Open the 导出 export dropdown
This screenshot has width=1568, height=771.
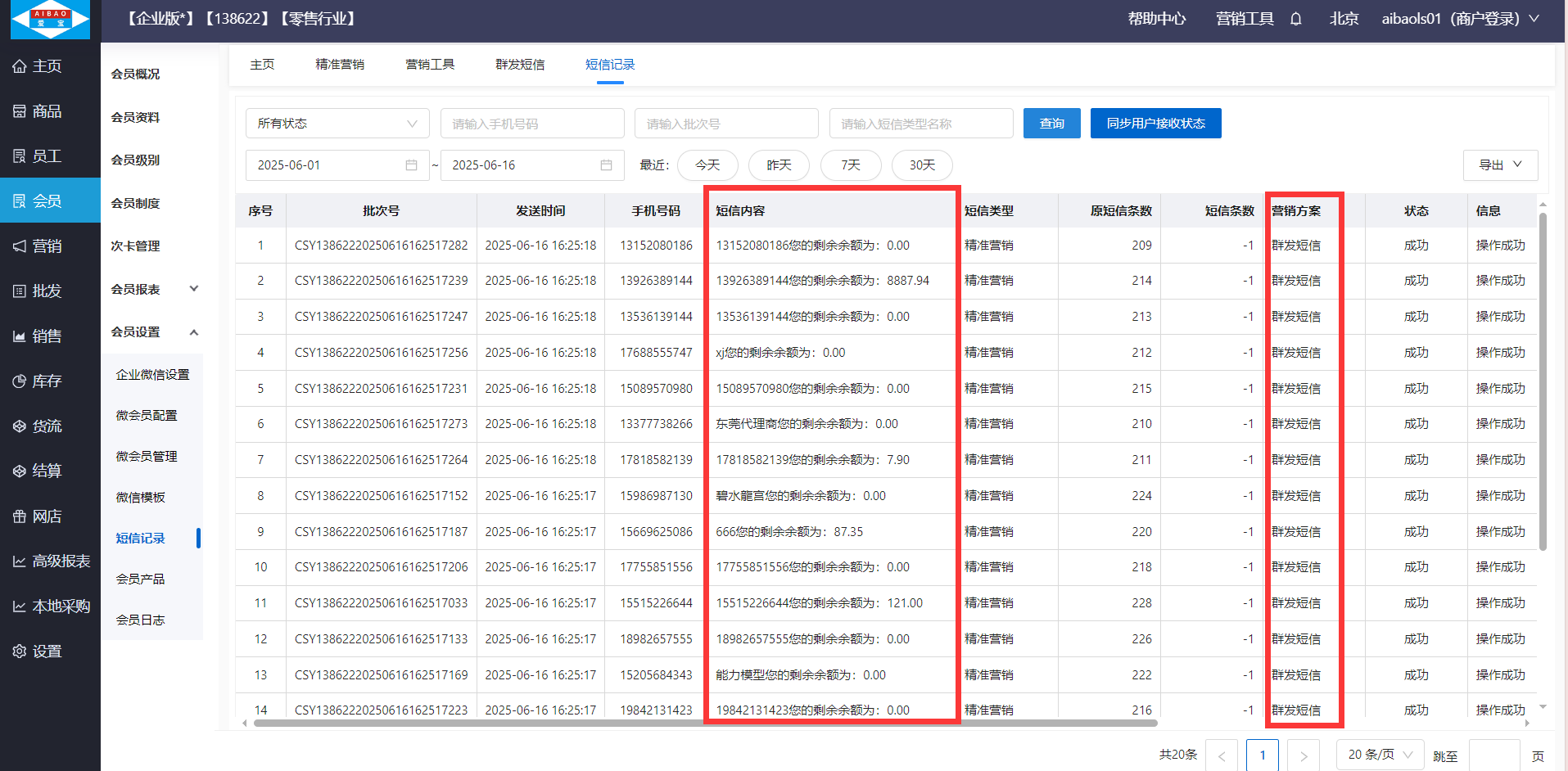tap(1499, 165)
